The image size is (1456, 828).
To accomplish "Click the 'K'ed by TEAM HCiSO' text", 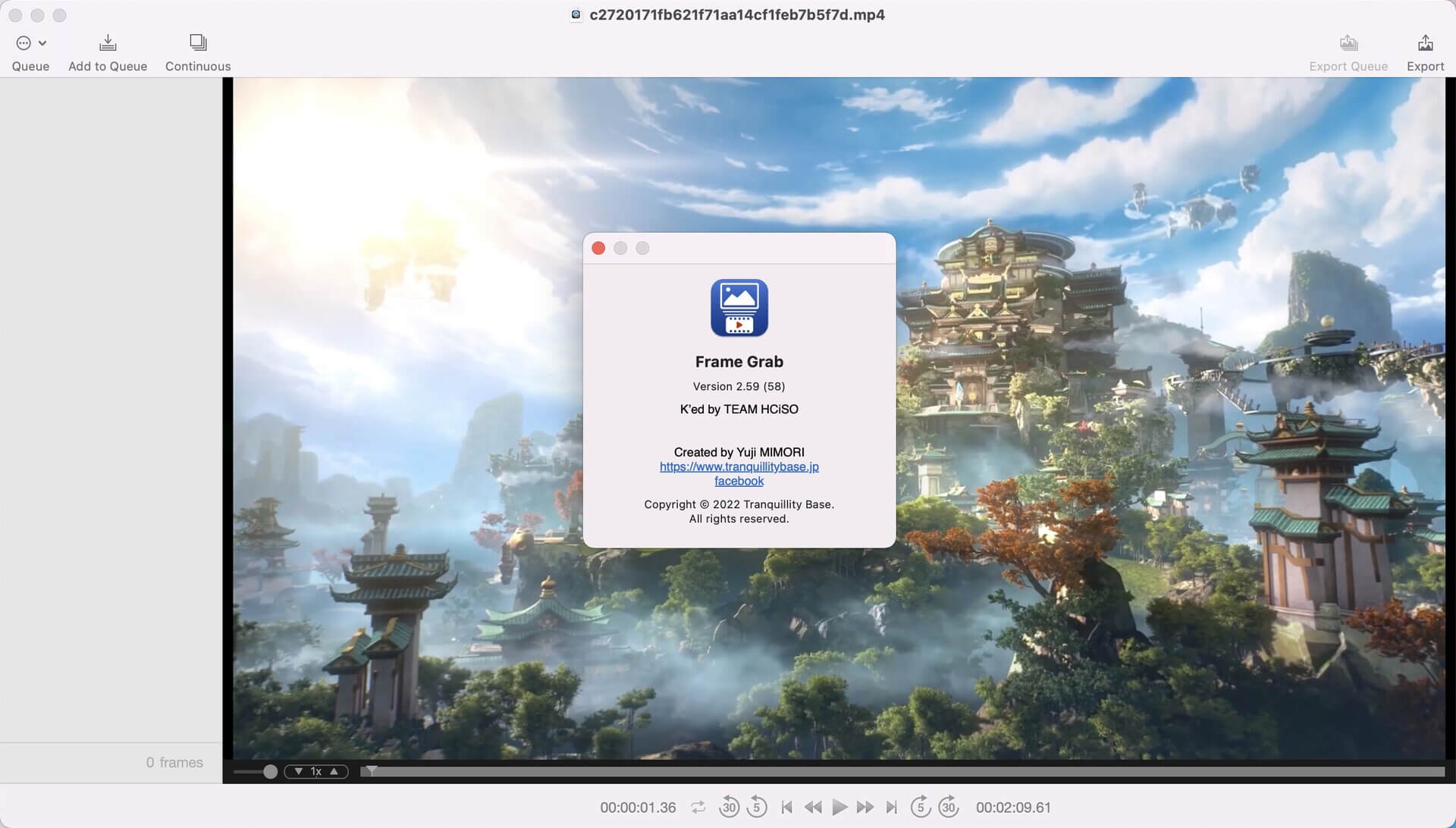I will [x=739, y=409].
